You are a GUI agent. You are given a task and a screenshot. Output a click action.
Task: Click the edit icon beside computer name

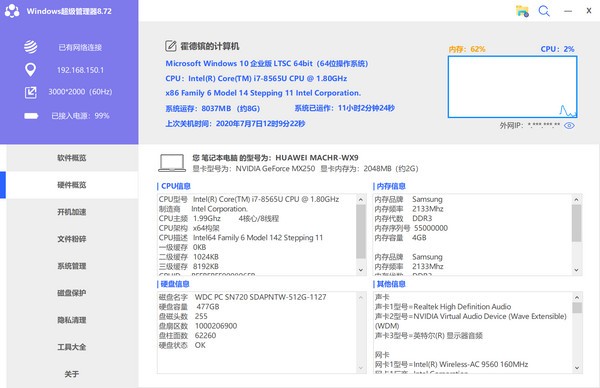(x=171, y=46)
